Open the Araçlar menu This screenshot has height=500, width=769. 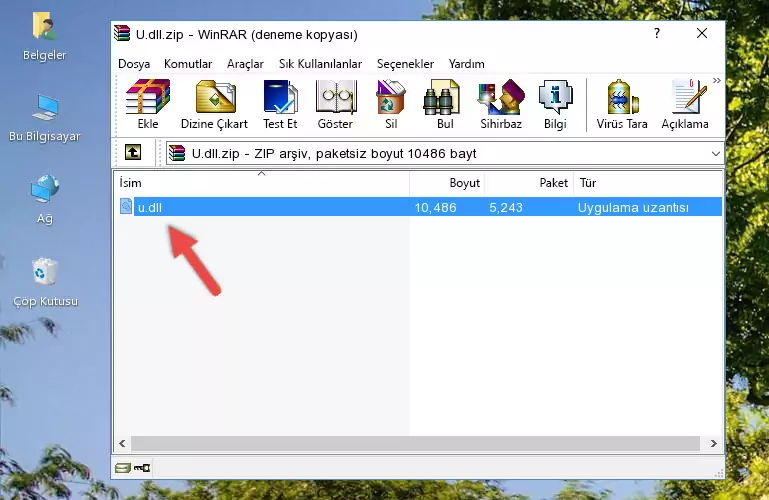pyautogui.click(x=245, y=64)
